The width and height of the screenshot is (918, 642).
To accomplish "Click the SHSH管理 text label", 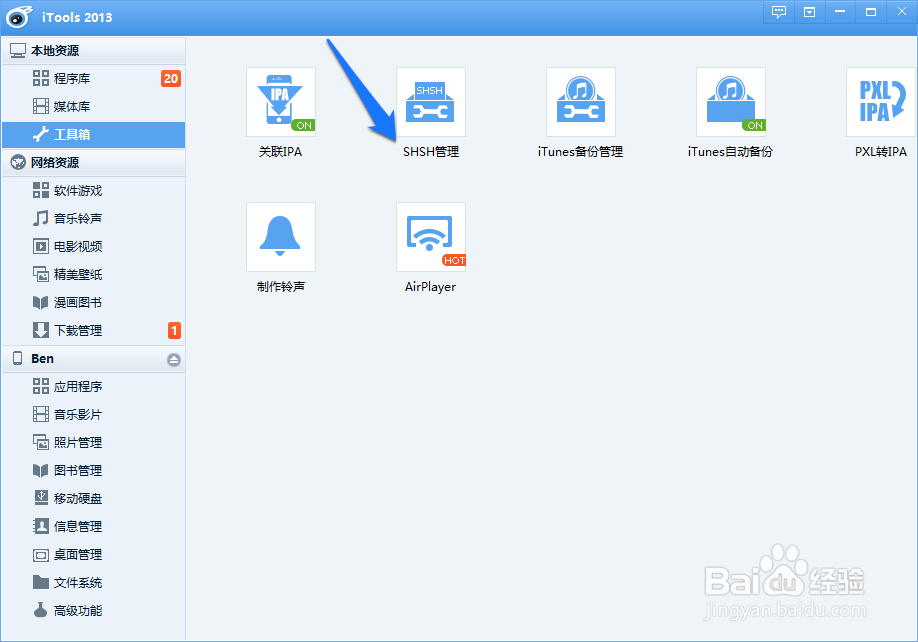I will pyautogui.click(x=431, y=152).
